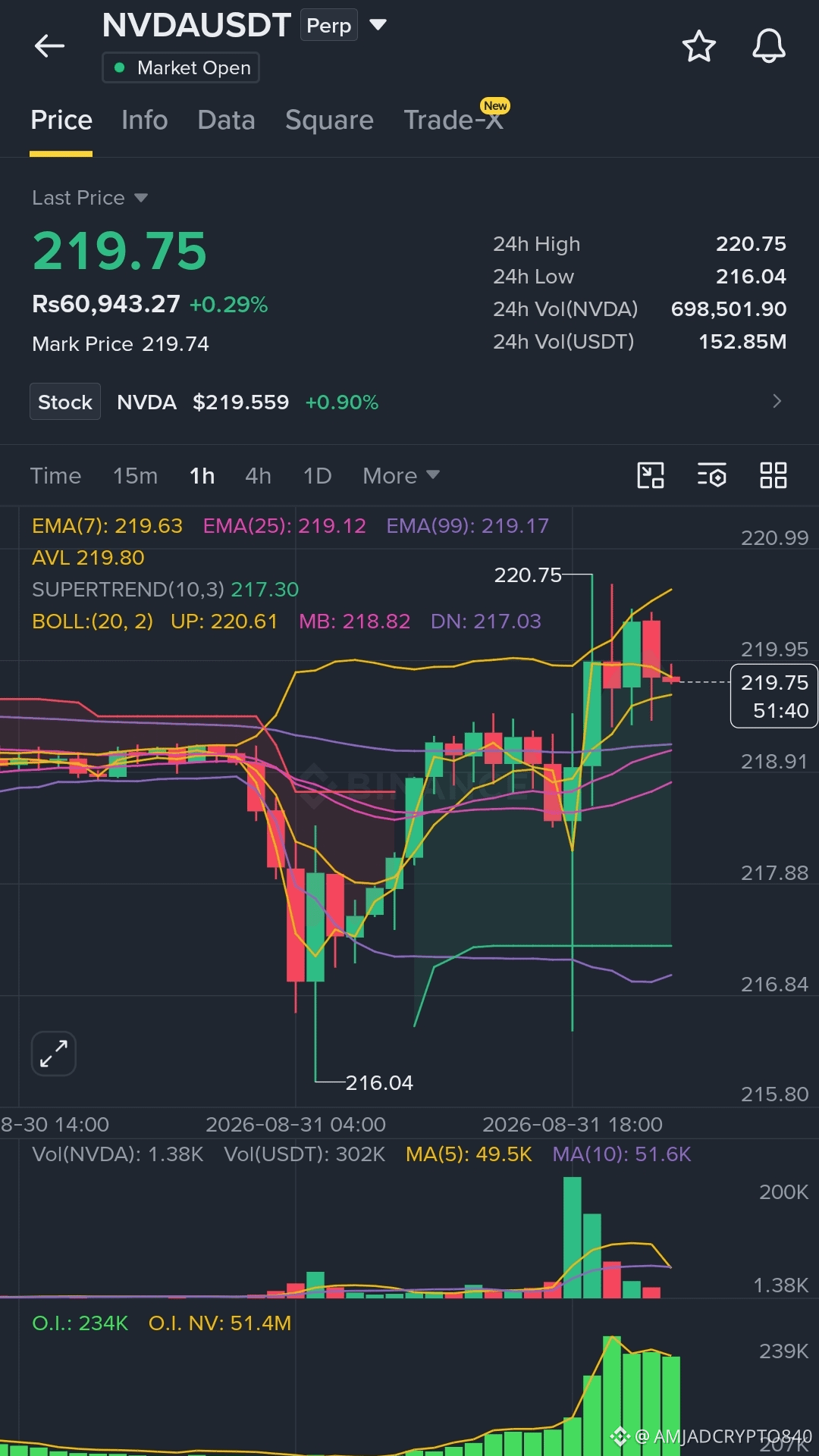Tap the Rs60,943.27 converted price

click(106, 304)
